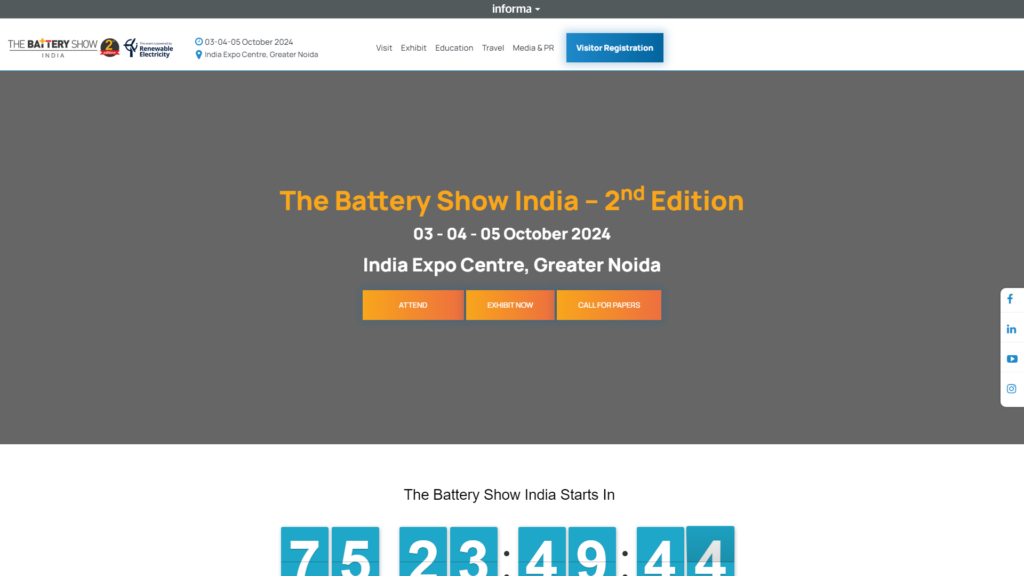Click the header date 03-04-05 October 2024
This screenshot has width=1024, height=576.
[249, 42]
